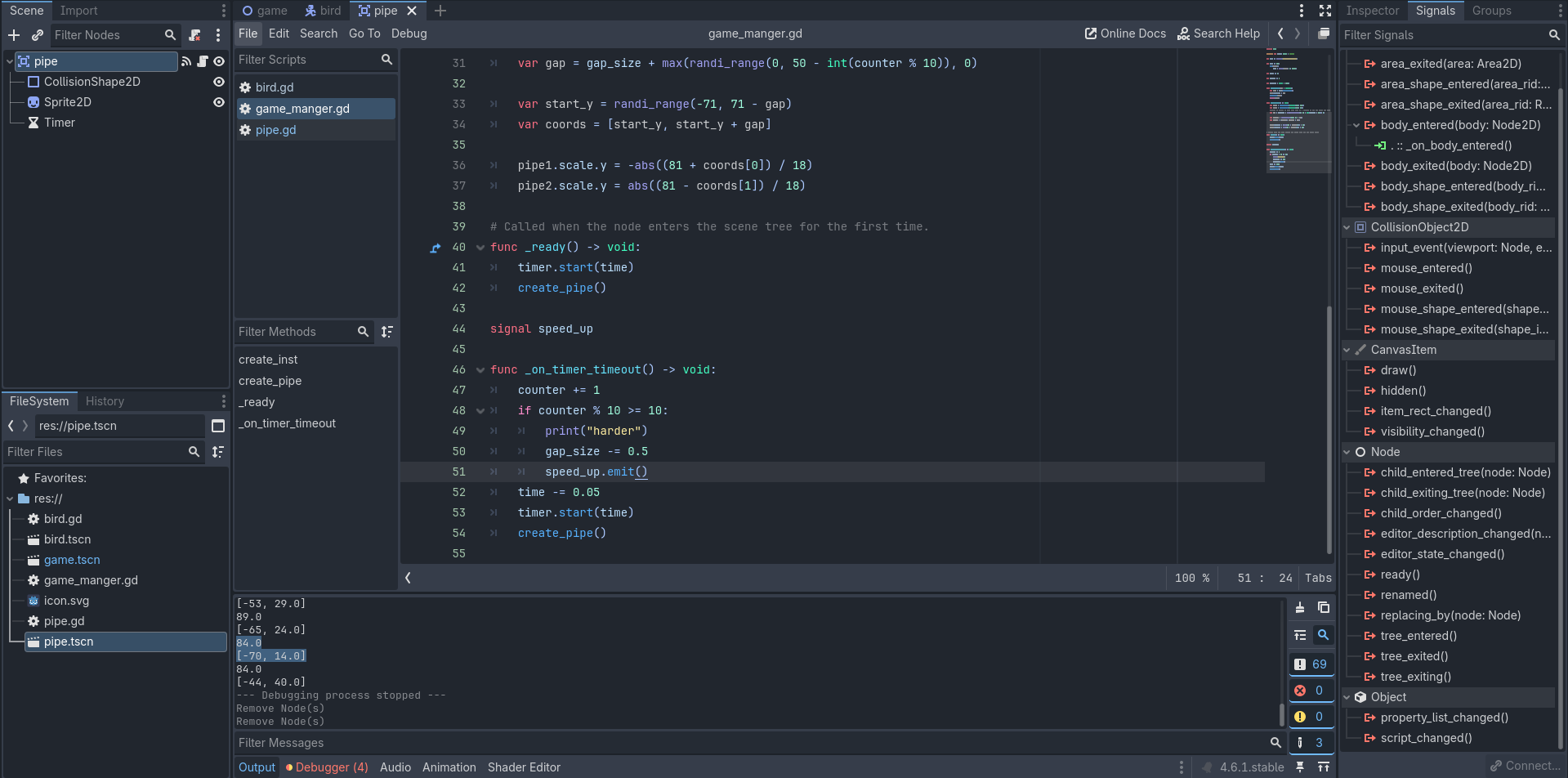Image resolution: width=1568 pixels, height=778 pixels.
Task: Click the Connect... button
Action: click(x=1525, y=766)
